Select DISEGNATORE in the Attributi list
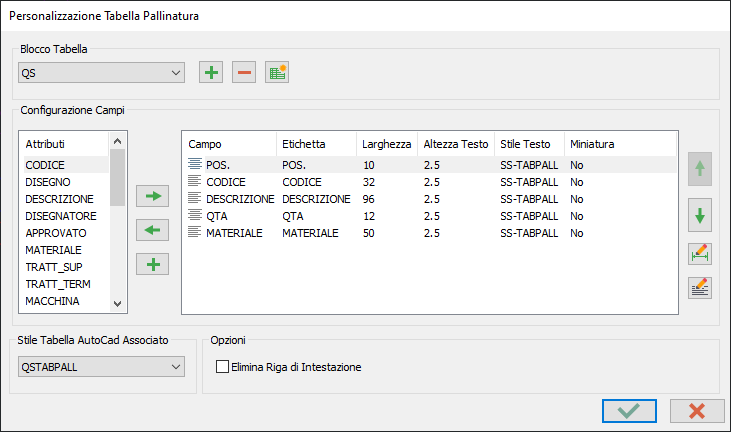Image resolution: width=731 pixels, height=432 pixels. (61, 215)
